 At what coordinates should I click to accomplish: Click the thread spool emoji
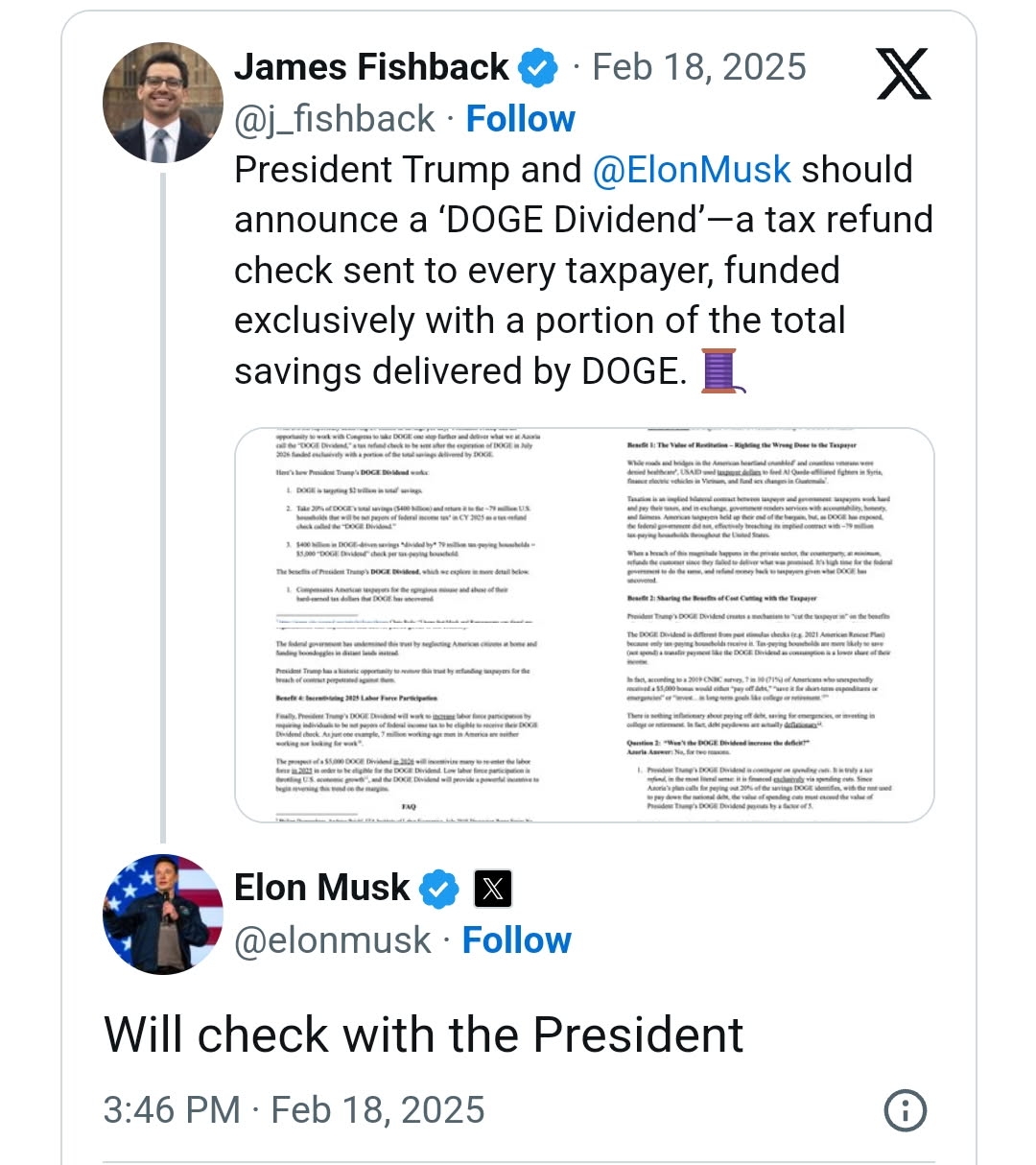coord(719,371)
